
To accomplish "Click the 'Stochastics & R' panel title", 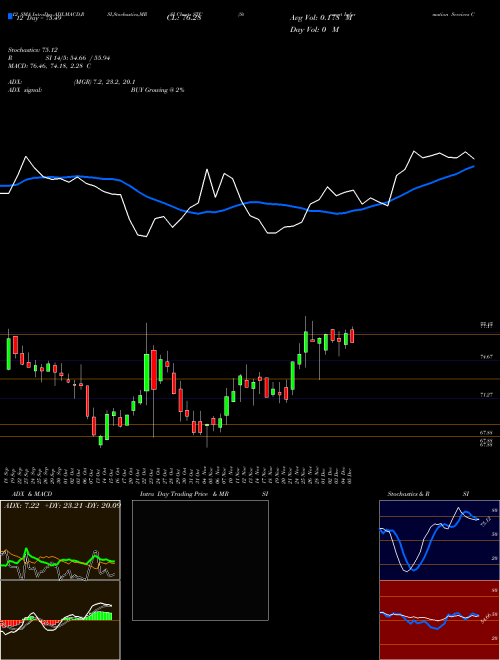I will coord(409,494).
